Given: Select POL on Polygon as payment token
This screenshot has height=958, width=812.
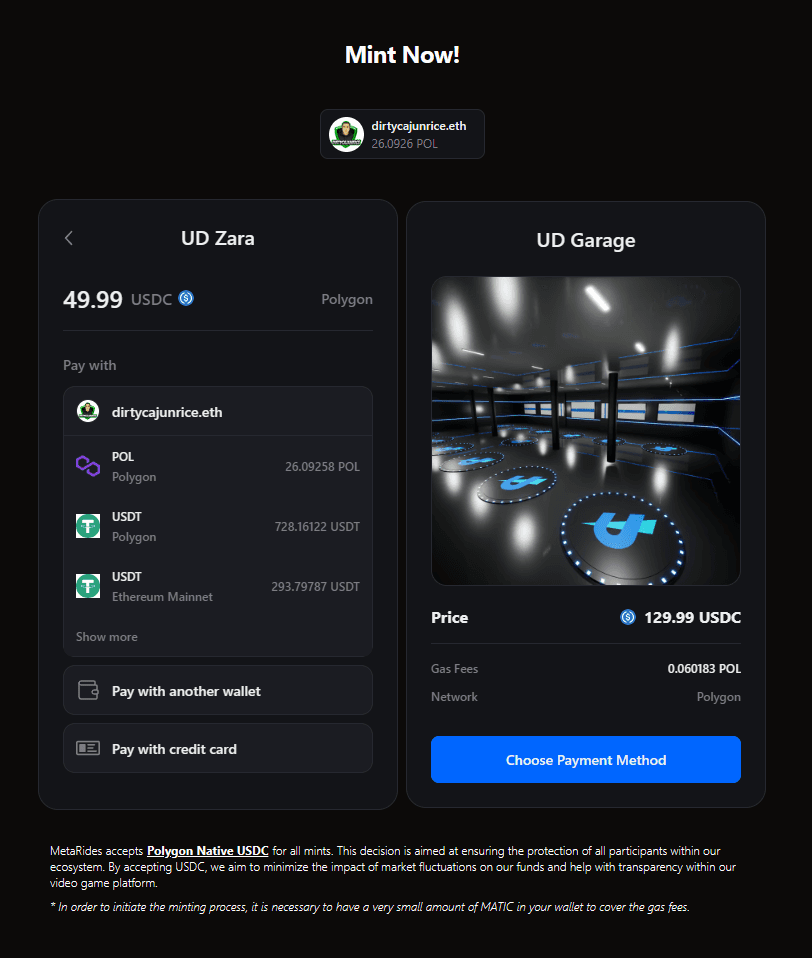Looking at the screenshot, I should pos(217,466).
